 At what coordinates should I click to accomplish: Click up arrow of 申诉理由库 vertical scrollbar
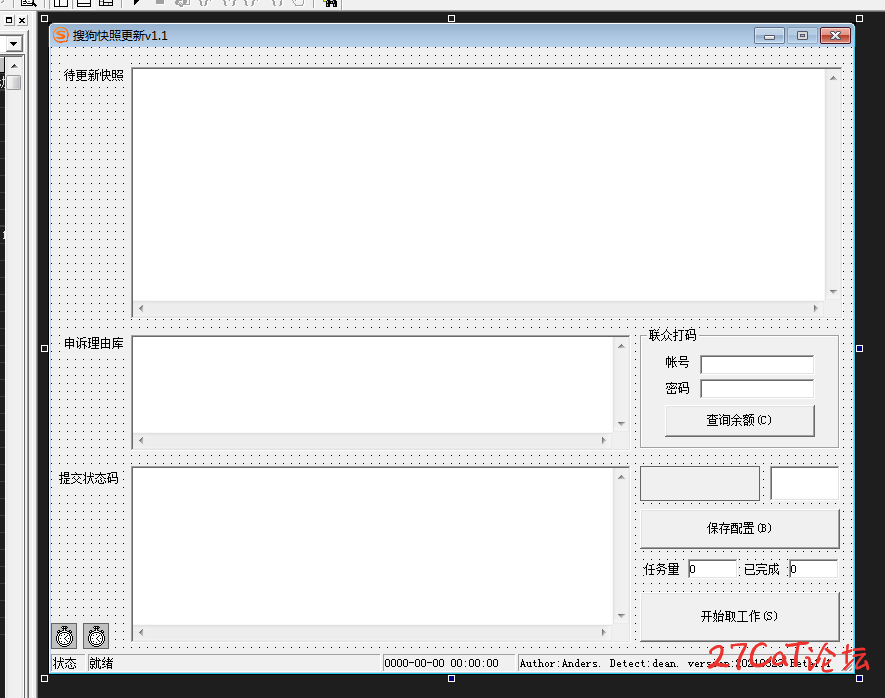(621, 346)
